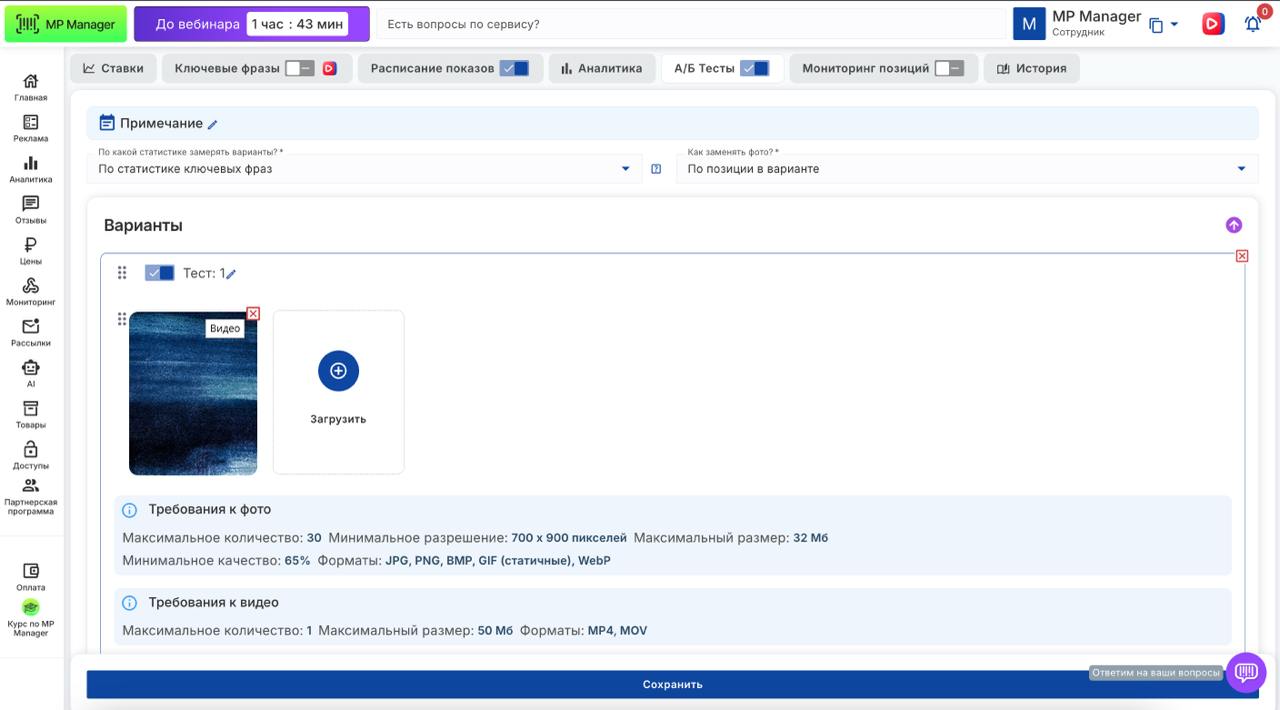Image resolution: width=1280 pixels, height=710 pixels.
Task: Open the chat support bubble icon
Action: pyautogui.click(x=1246, y=672)
